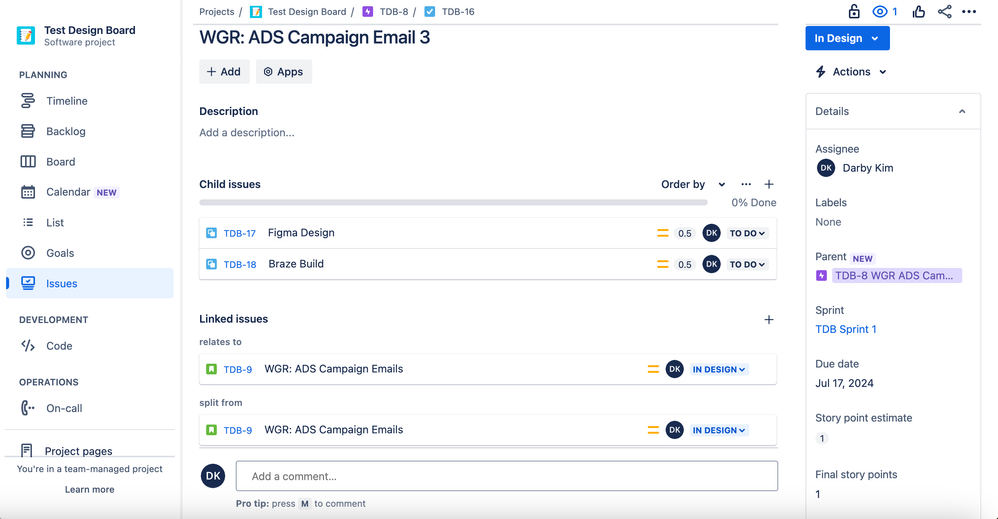Click the Learn more link
This screenshot has height=519, width=998.
90,490
